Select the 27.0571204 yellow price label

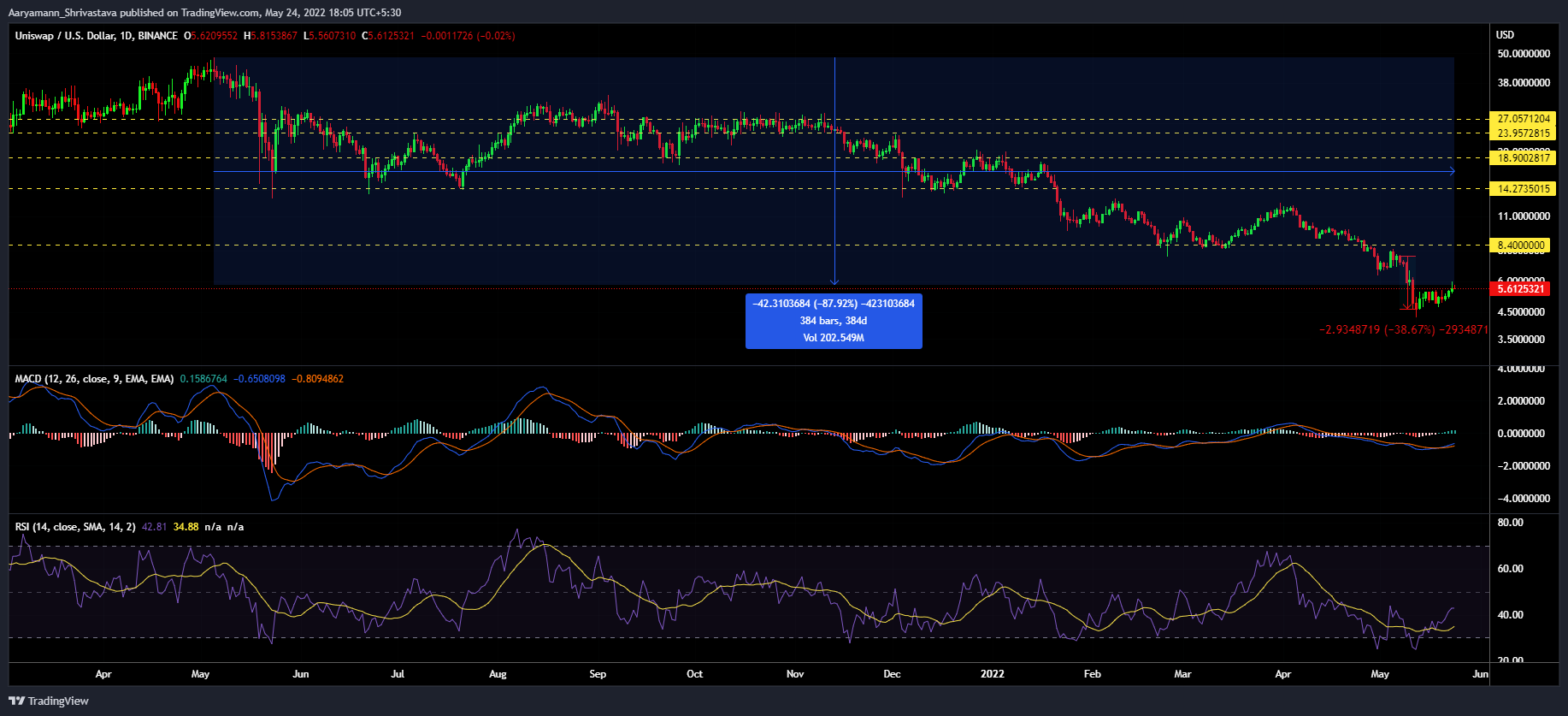[1523, 119]
